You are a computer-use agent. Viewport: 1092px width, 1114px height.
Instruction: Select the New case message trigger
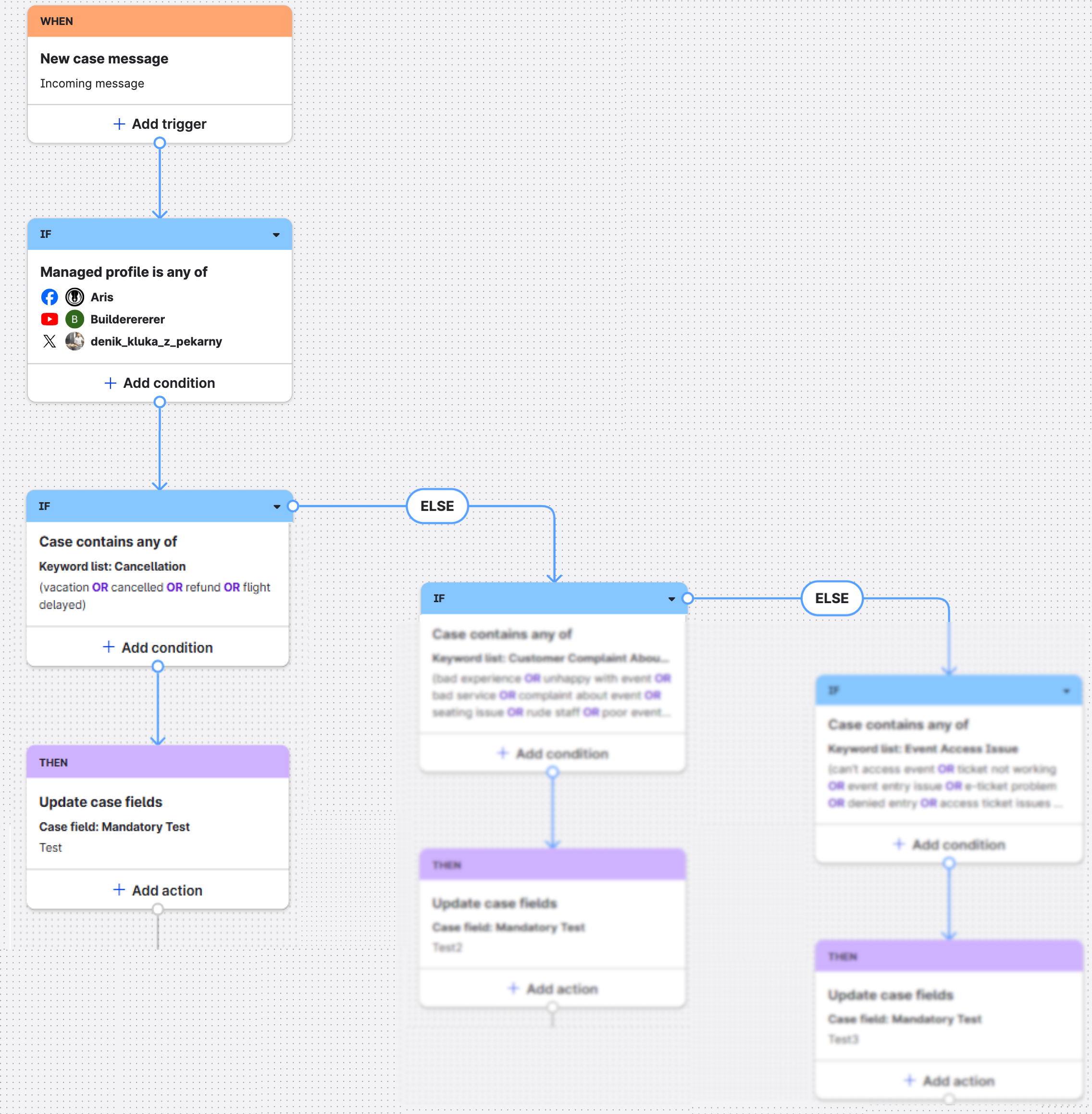click(104, 59)
